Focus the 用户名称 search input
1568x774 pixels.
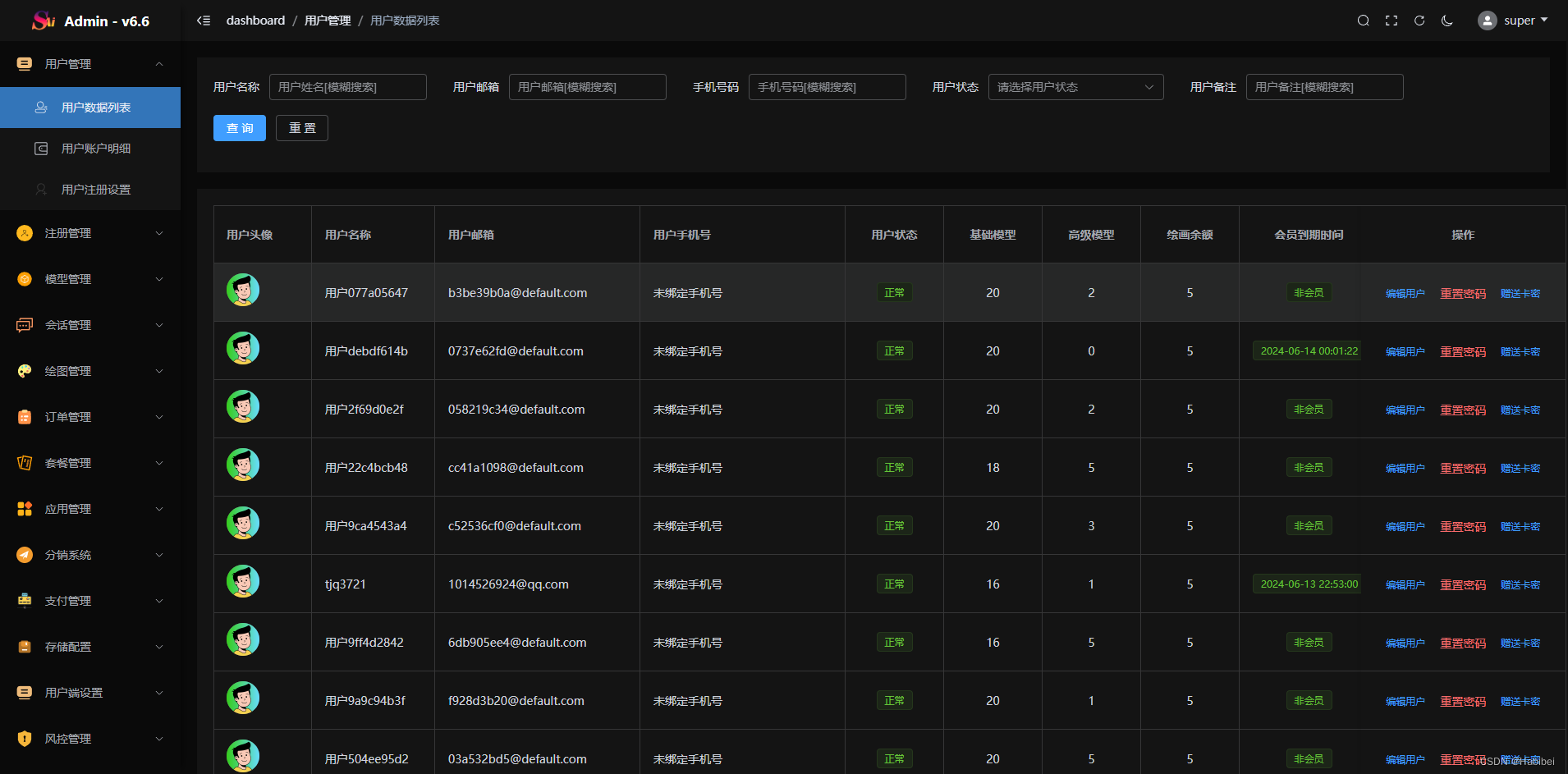(348, 87)
